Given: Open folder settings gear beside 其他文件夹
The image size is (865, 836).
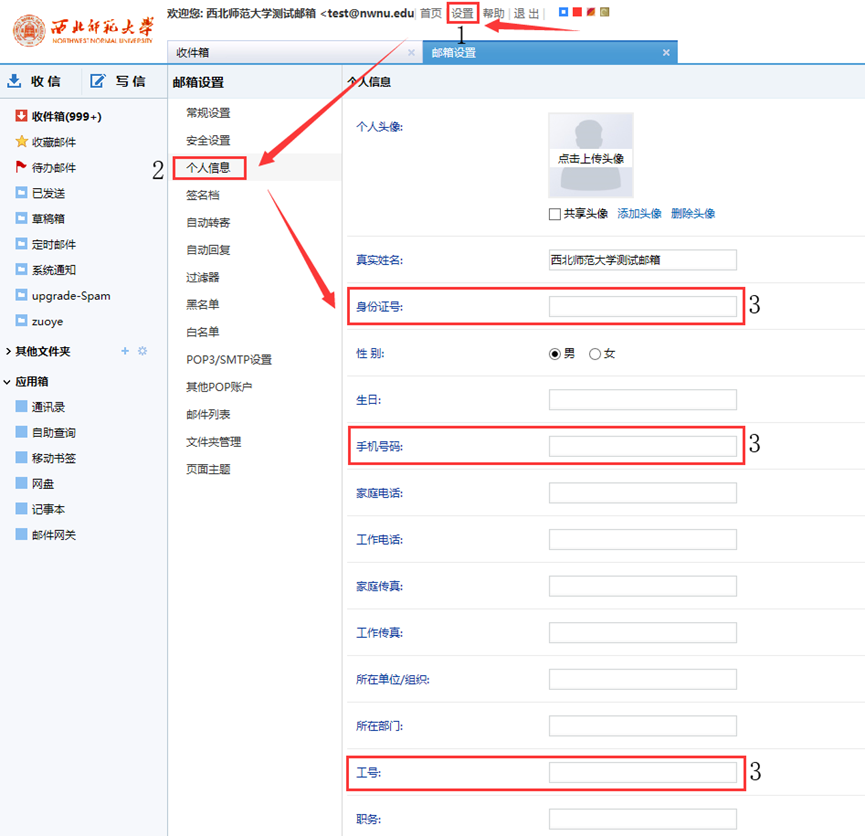Looking at the screenshot, I should click(142, 351).
